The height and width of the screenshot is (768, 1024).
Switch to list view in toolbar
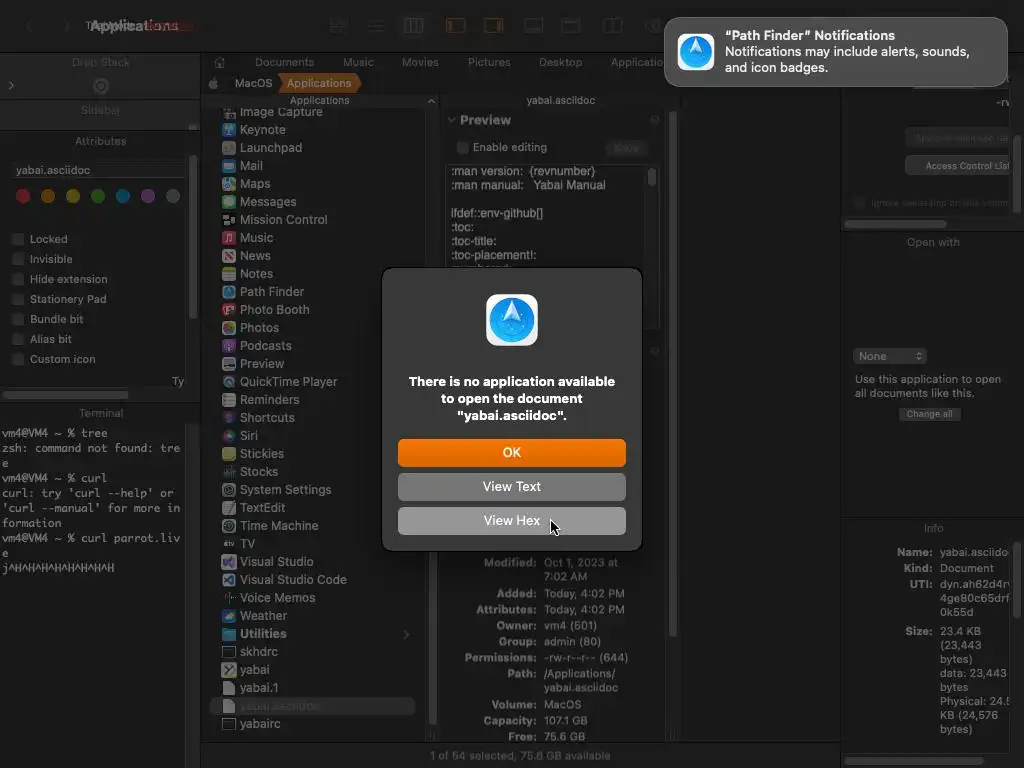pos(376,26)
